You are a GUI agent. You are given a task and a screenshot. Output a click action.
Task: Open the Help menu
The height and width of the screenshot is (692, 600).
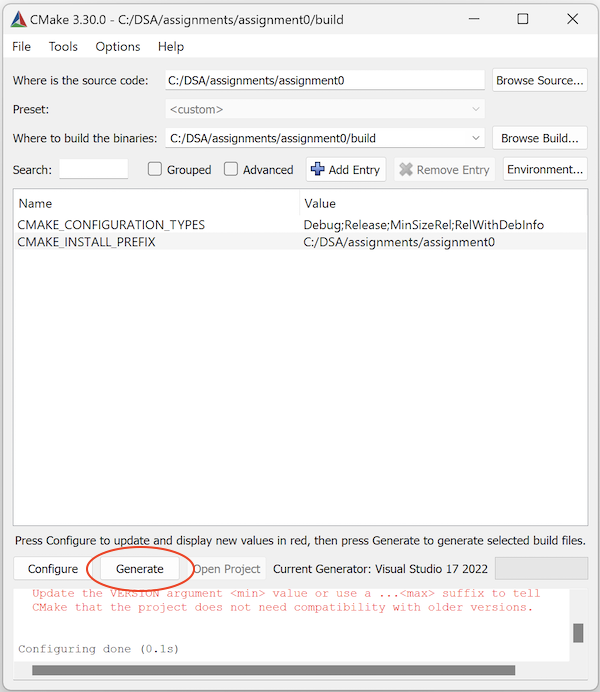coord(171,47)
